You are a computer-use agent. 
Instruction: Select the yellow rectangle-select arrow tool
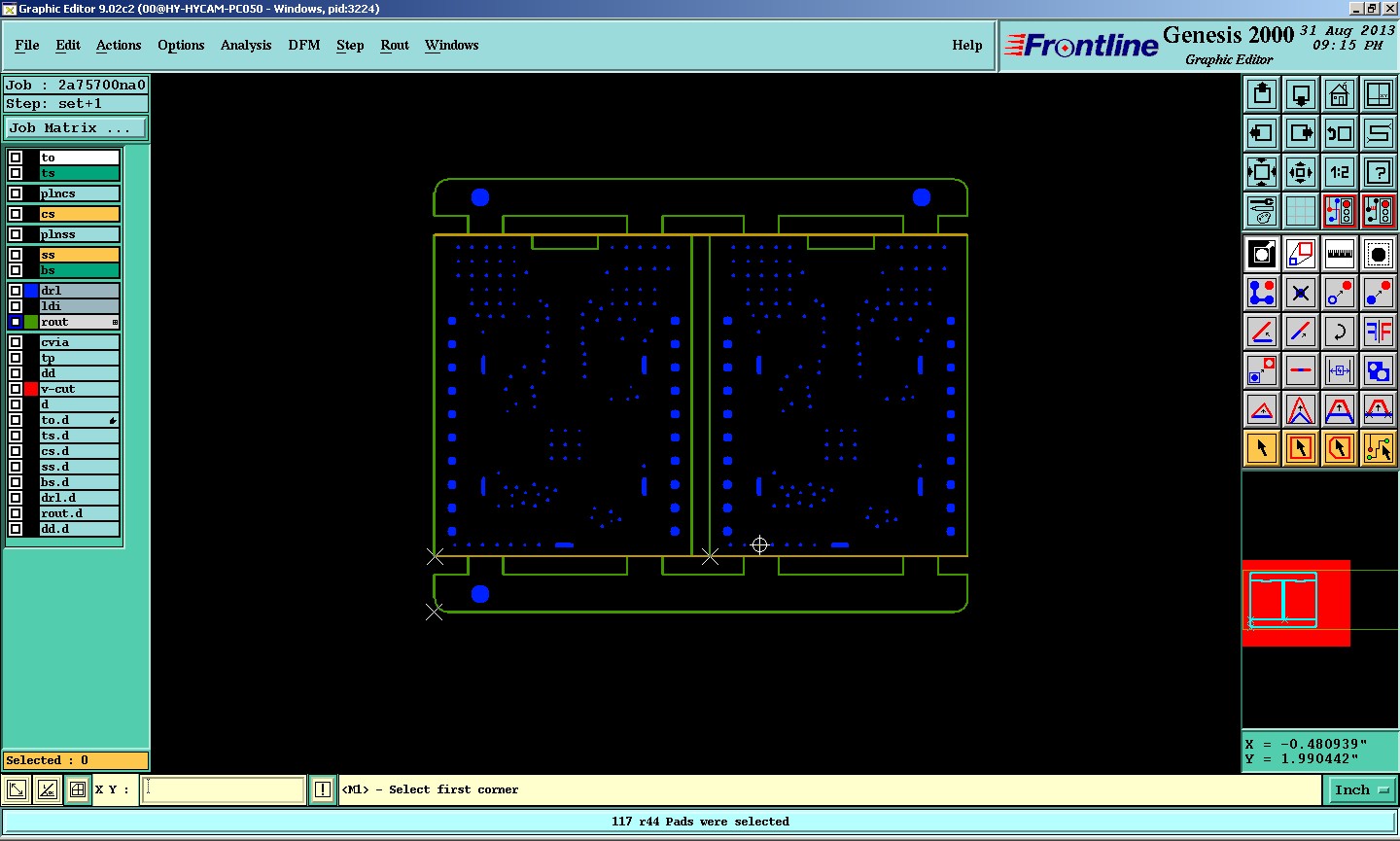[x=1301, y=448]
